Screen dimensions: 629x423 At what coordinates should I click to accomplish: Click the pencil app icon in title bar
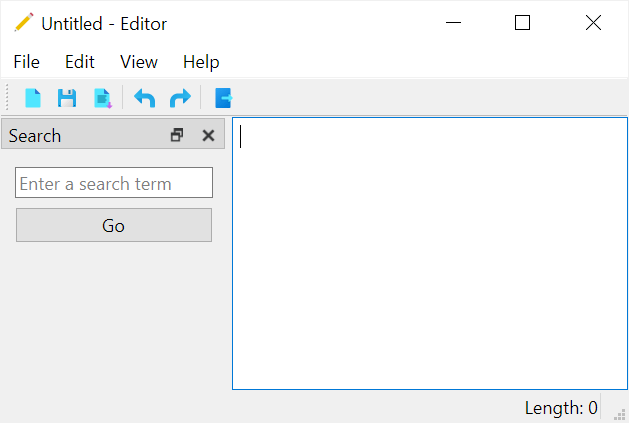pyautogui.click(x=23, y=23)
